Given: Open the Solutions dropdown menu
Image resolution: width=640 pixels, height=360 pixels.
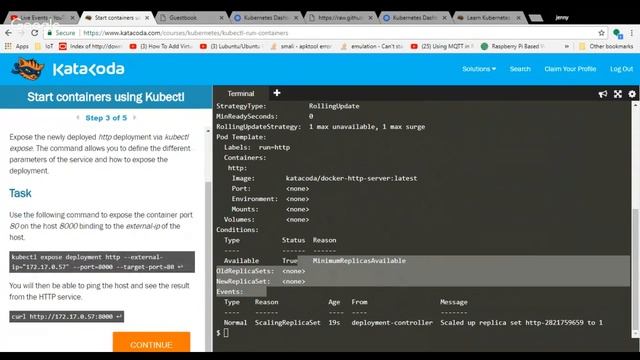Looking at the screenshot, I should coord(479,69).
